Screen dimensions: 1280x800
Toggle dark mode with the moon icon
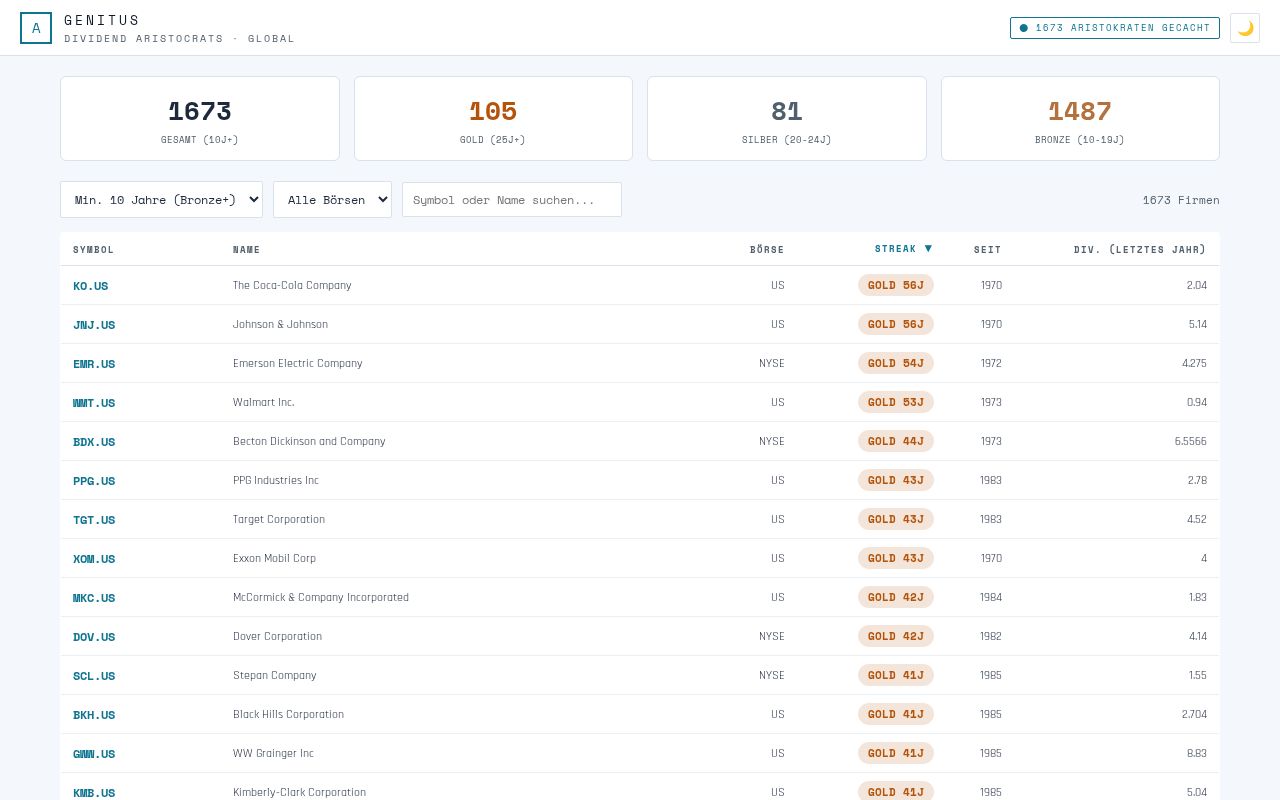(x=1245, y=28)
